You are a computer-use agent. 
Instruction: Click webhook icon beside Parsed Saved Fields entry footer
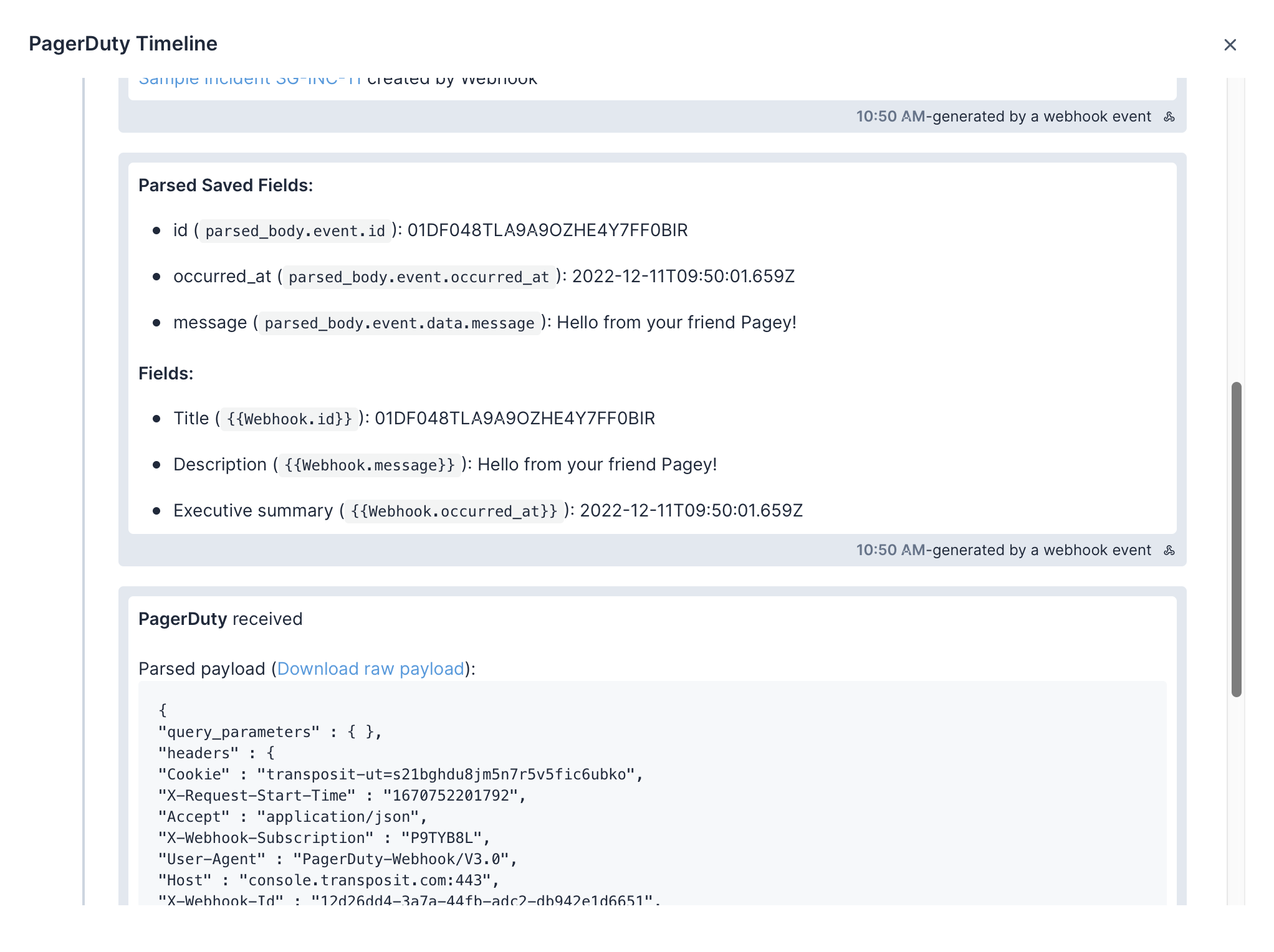click(1169, 550)
